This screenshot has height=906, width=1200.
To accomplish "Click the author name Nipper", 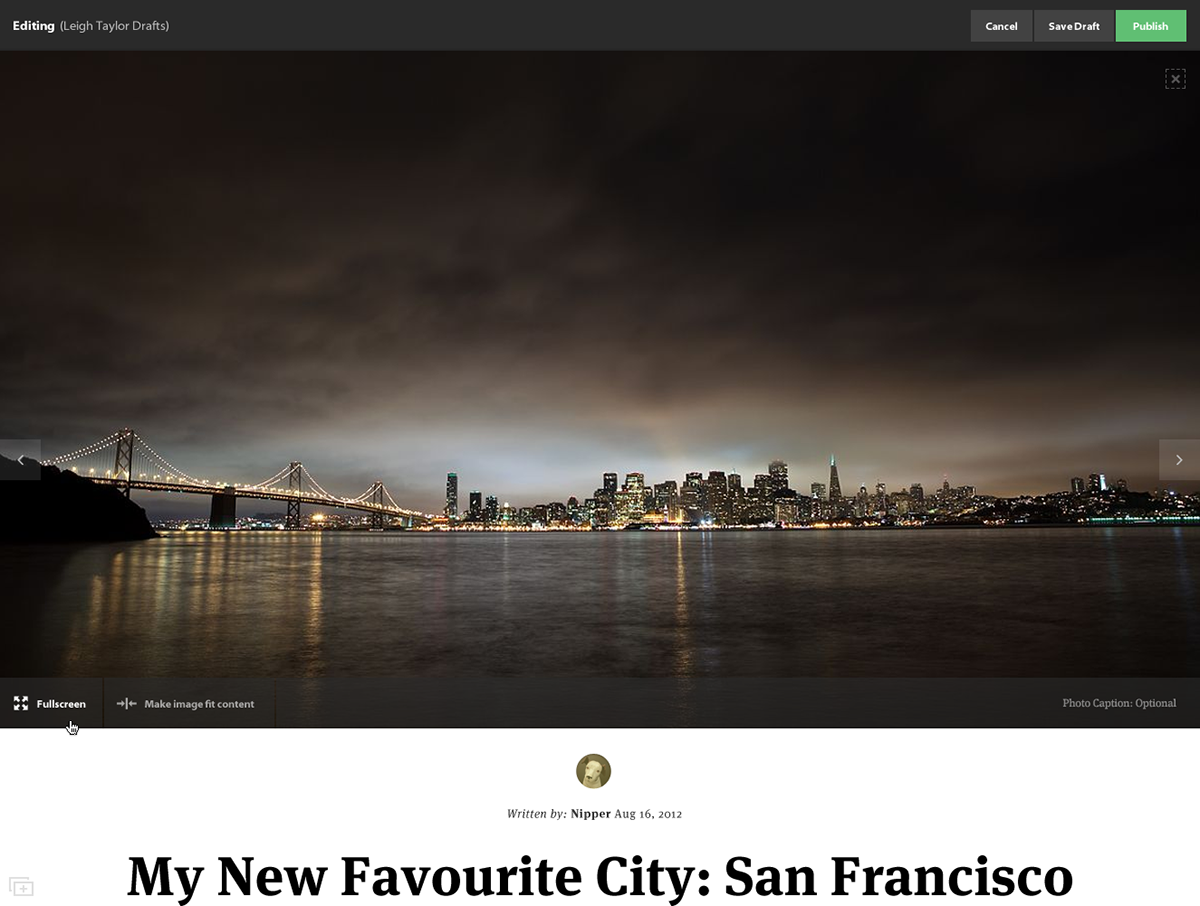I will [x=591, y=814].
